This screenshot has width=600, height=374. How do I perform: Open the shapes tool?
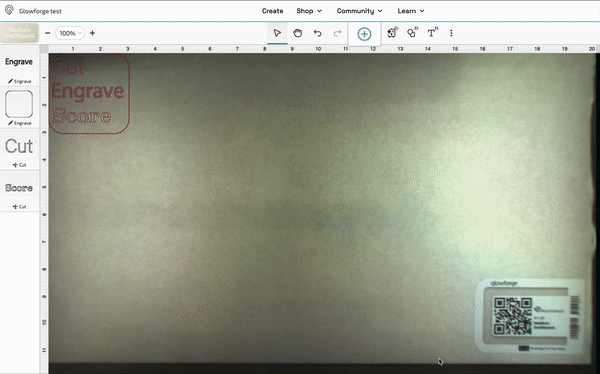tap(412, 33)
